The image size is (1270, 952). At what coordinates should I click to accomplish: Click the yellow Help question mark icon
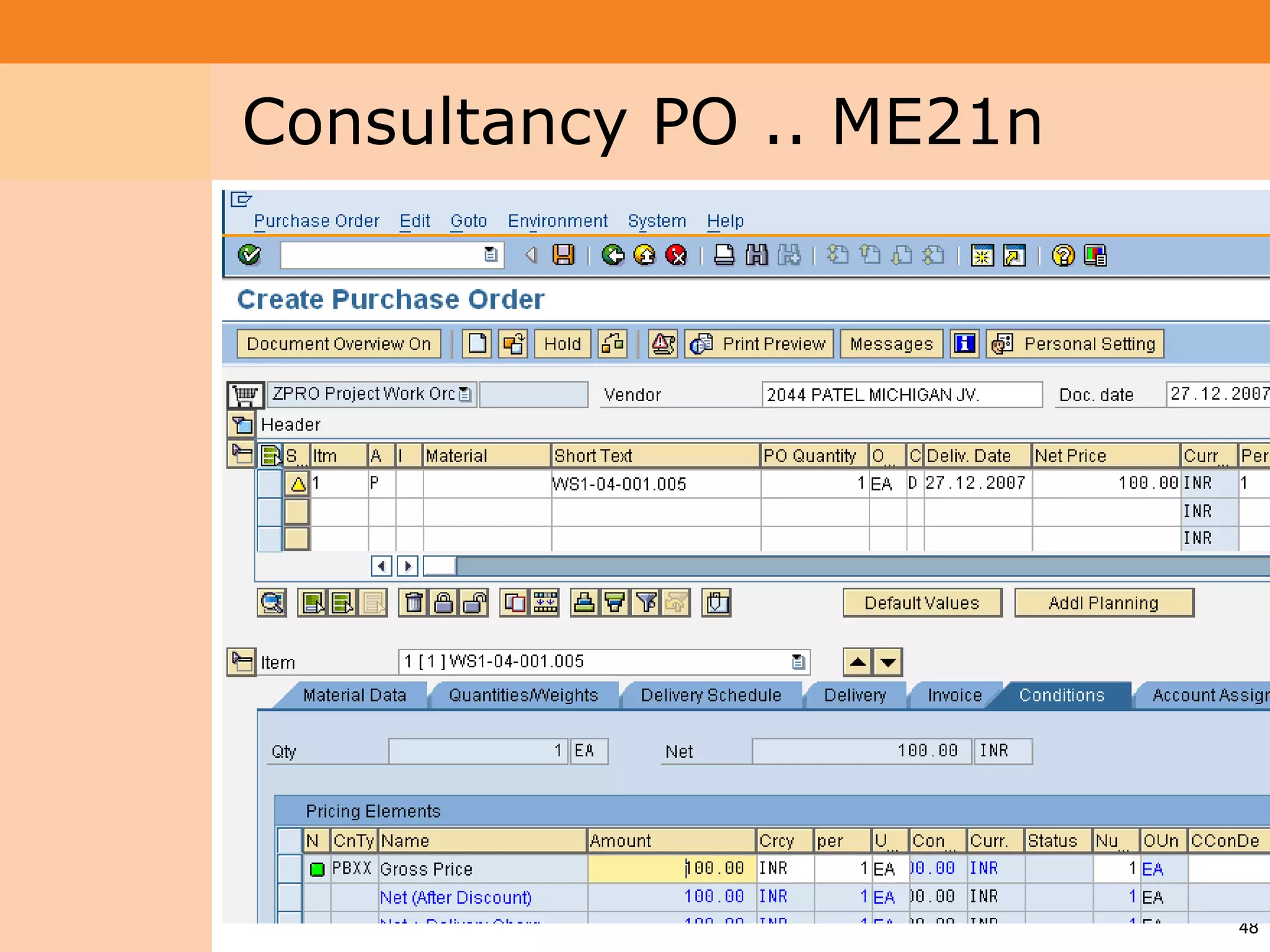[x=1063, y=255]
